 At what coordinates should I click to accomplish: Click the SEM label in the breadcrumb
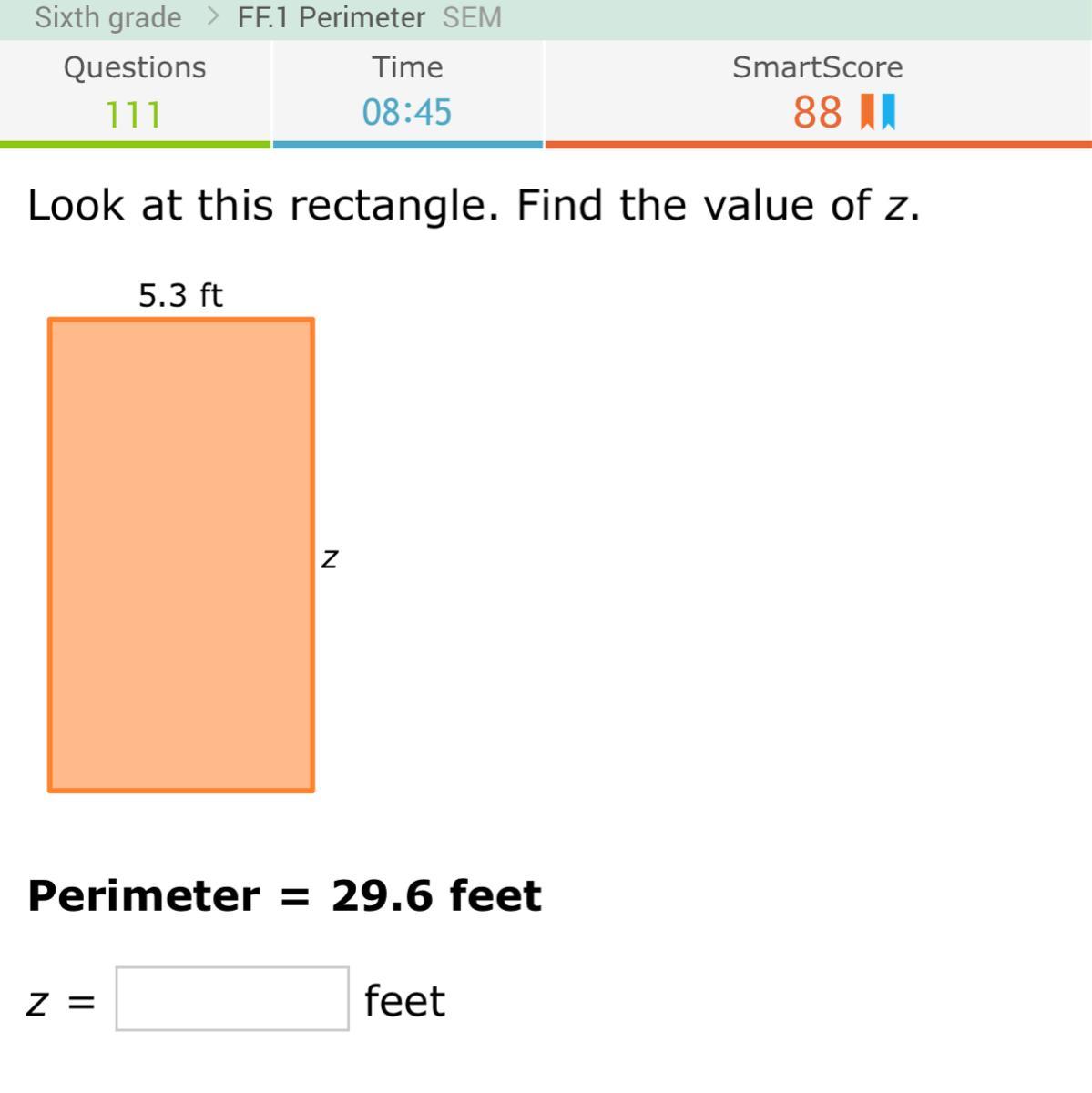point(472,17)
